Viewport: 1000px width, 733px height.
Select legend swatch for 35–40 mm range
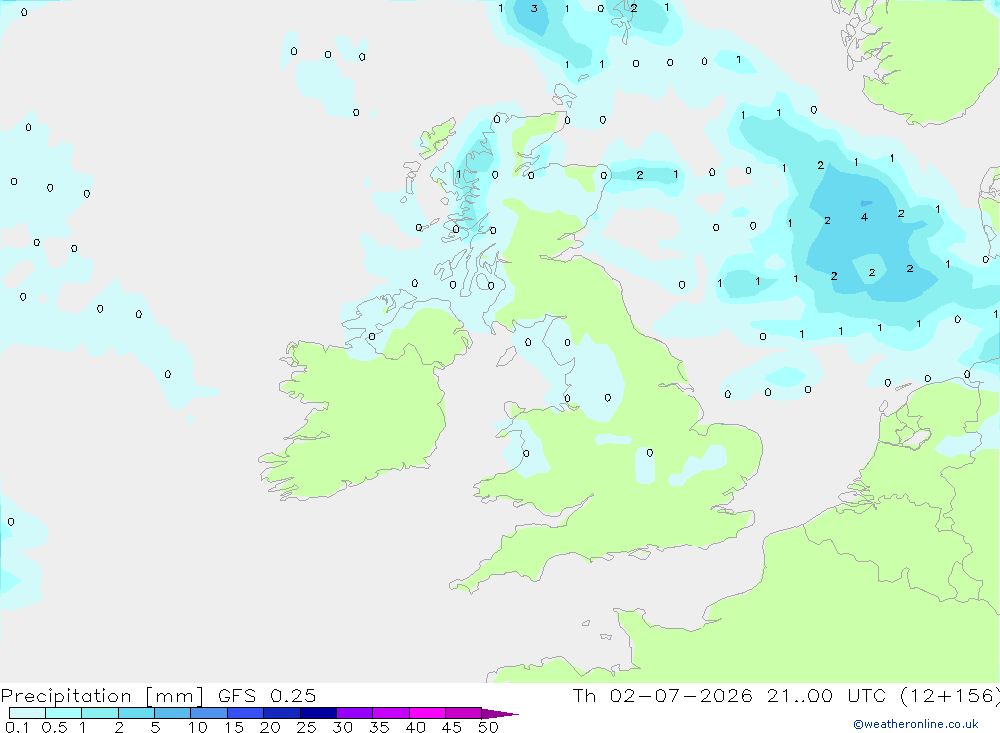pyautogui.click(x=391, y=713)
